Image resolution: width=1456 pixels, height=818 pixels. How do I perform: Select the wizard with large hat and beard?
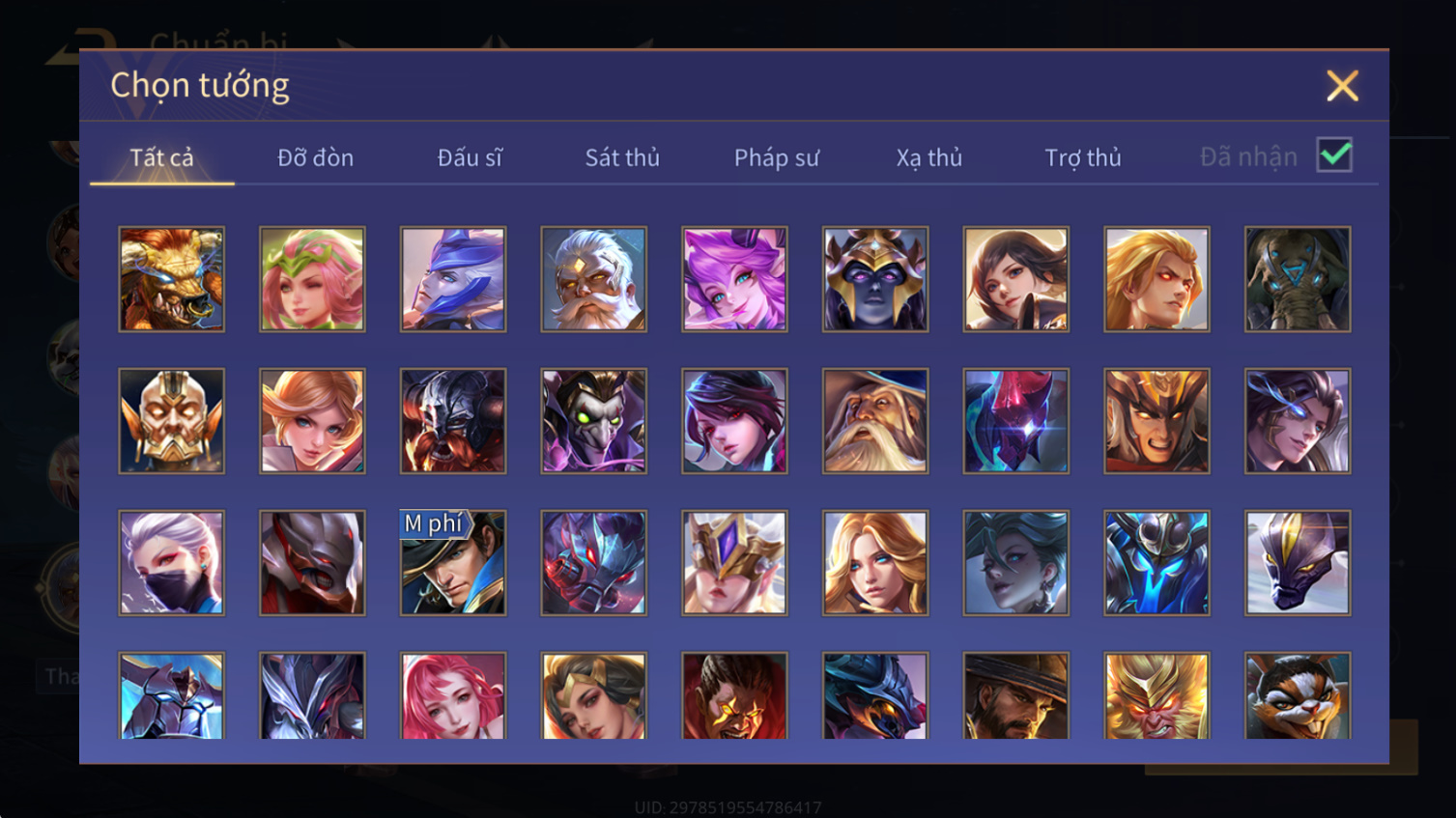click(875, 421)
